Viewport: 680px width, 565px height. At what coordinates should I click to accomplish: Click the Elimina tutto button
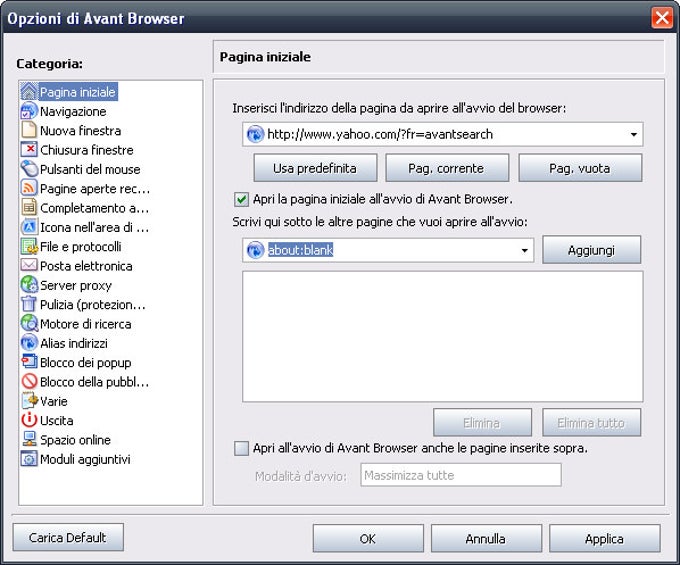click(592, 422)
